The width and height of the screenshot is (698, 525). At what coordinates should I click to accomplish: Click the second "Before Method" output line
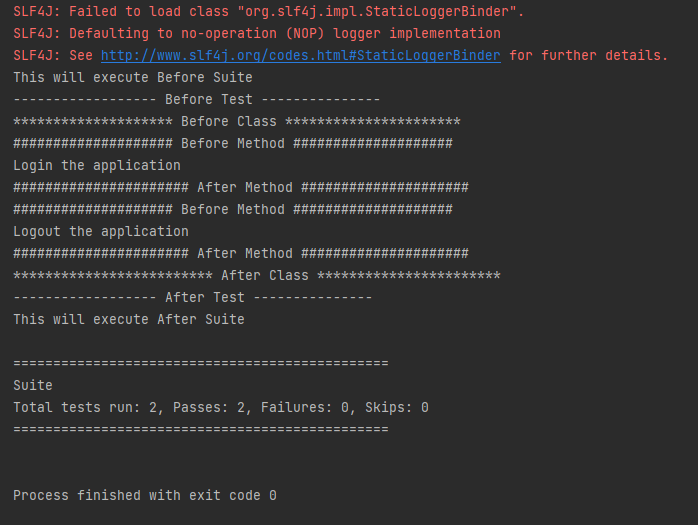point(232,210)
